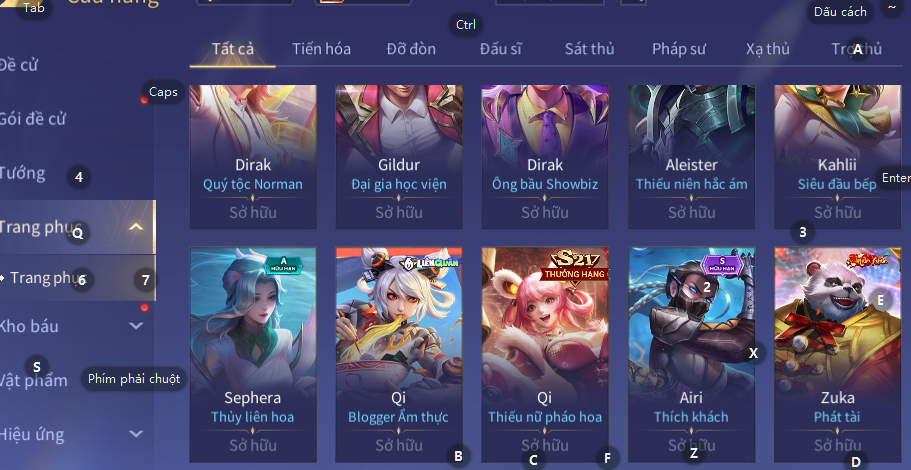911x470 pixels.
Task: Expand the Kho báu sidebar section
Action: click(136, 325)
